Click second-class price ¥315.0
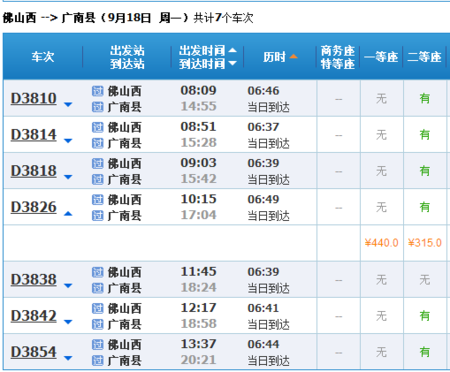 (x=425, y=243)
